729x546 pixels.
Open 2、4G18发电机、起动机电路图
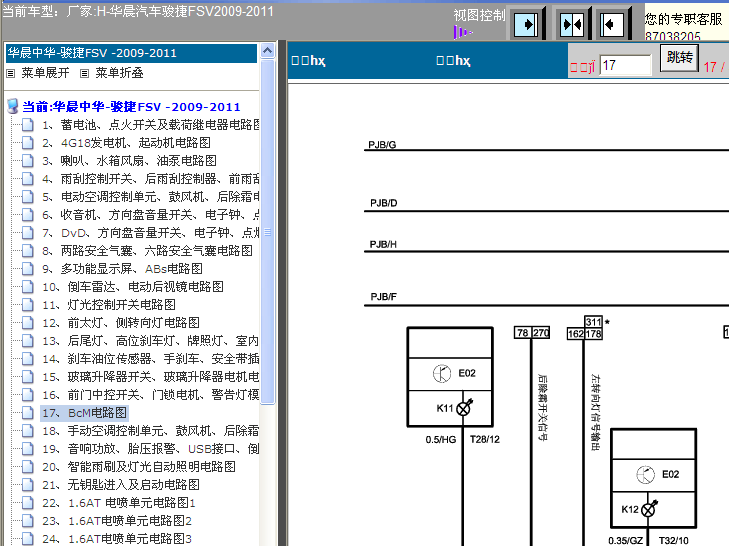(126, 143)
